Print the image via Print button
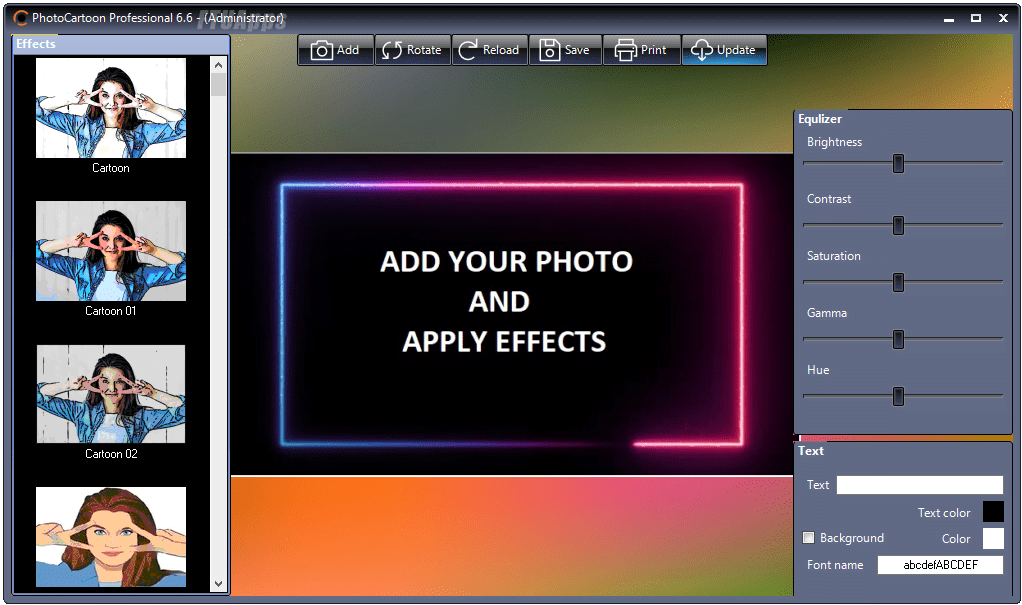This screenshot has width=1022, height=605. (641, 50)
